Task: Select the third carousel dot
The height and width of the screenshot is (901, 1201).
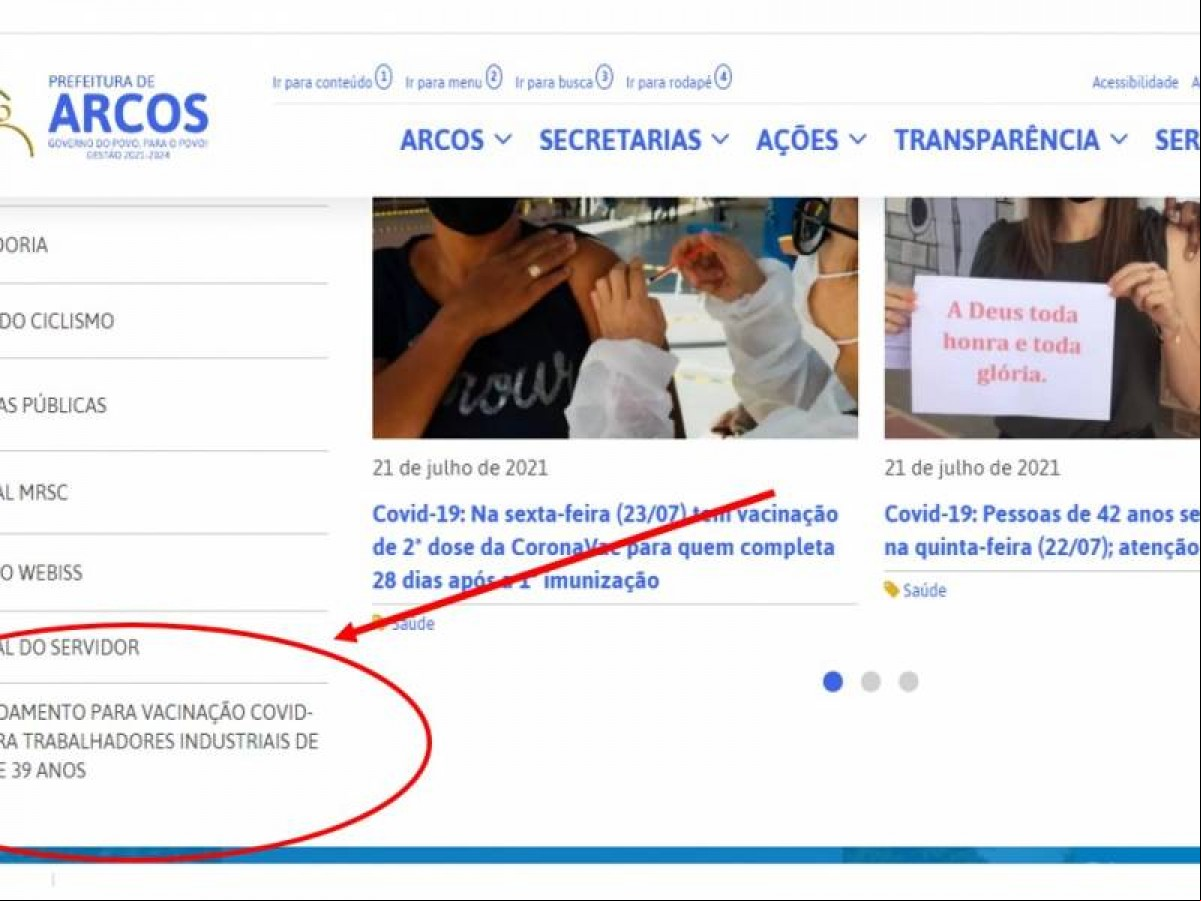Action: 908,682
